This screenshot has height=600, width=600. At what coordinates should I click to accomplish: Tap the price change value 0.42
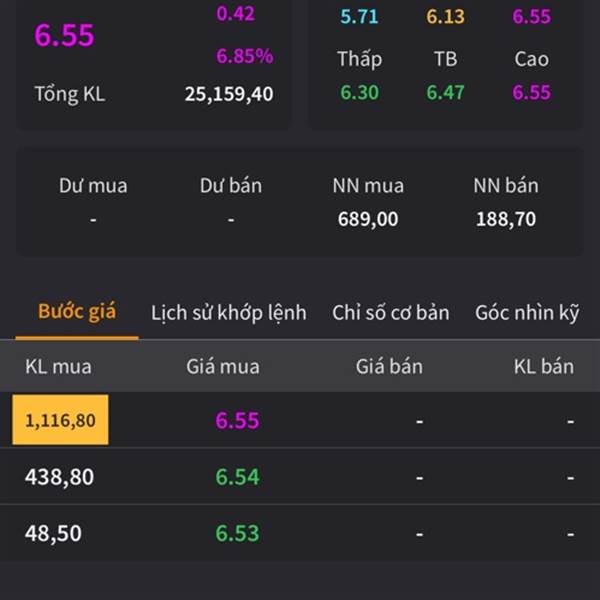(235, 14)
